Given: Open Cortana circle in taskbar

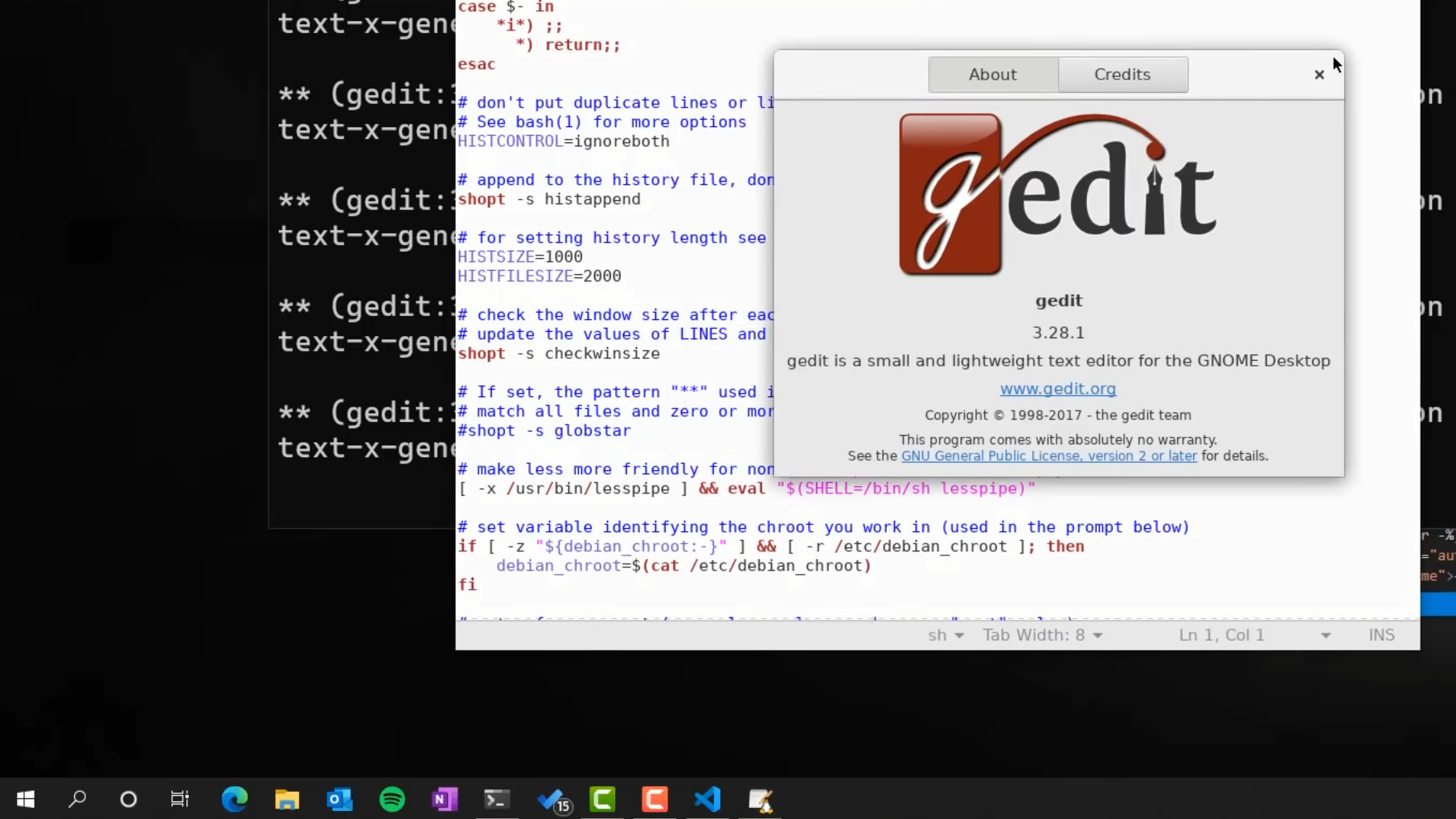Looking at the screenshot, I should click(129, 799).
